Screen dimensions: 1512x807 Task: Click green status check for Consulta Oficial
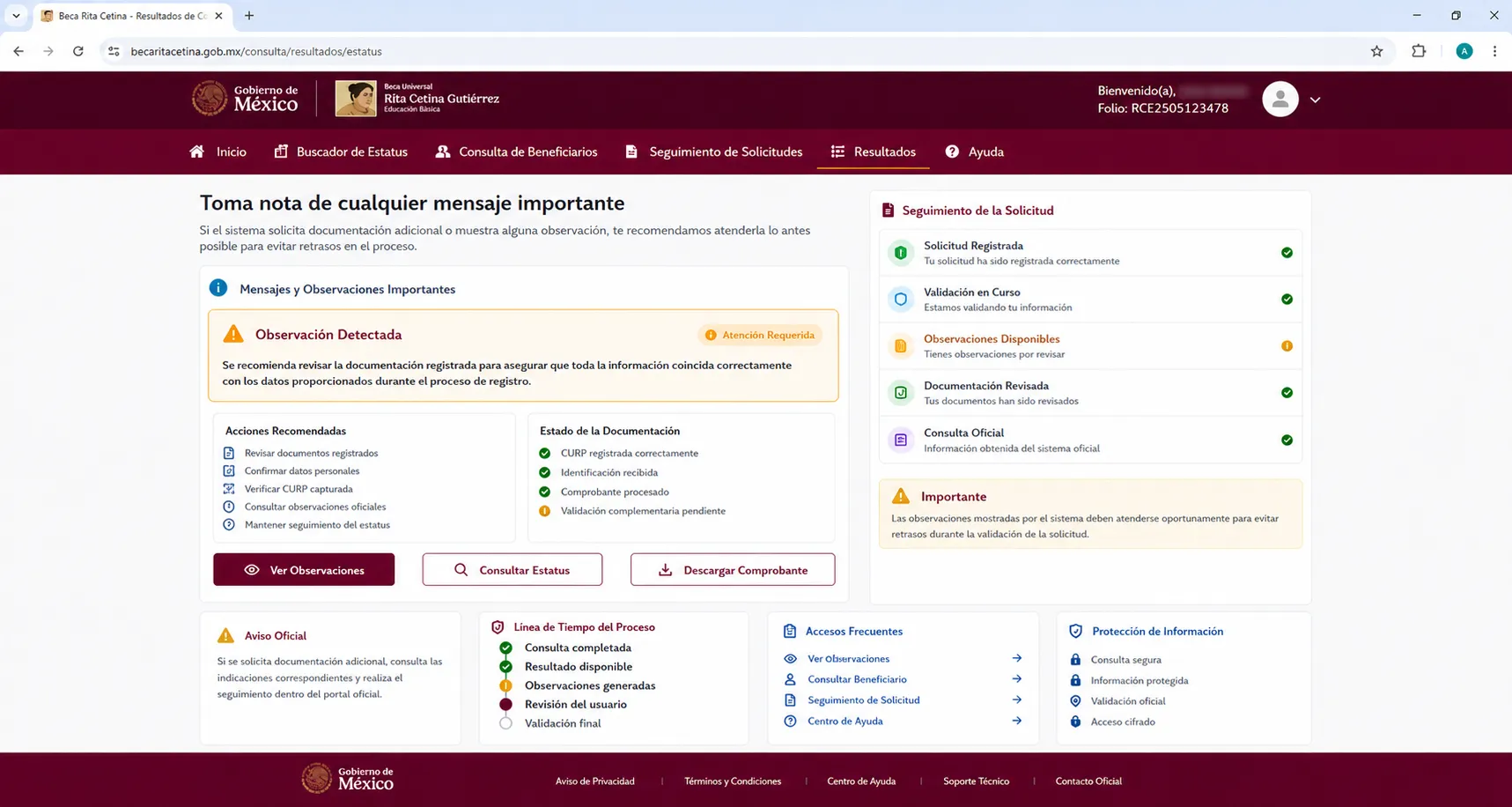click(x=1287, y=440)
